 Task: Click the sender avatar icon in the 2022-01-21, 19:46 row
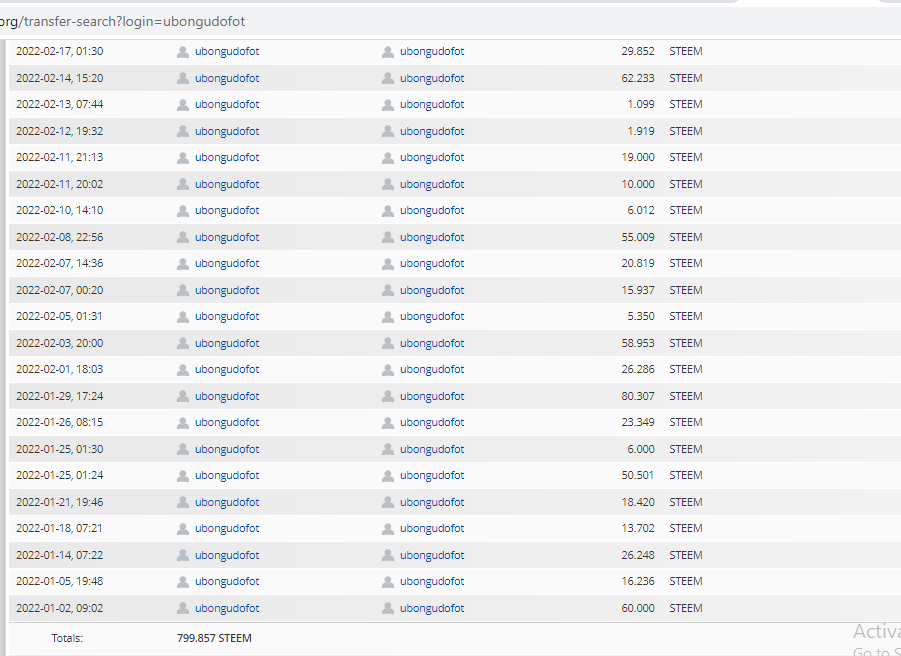point(183,503)
